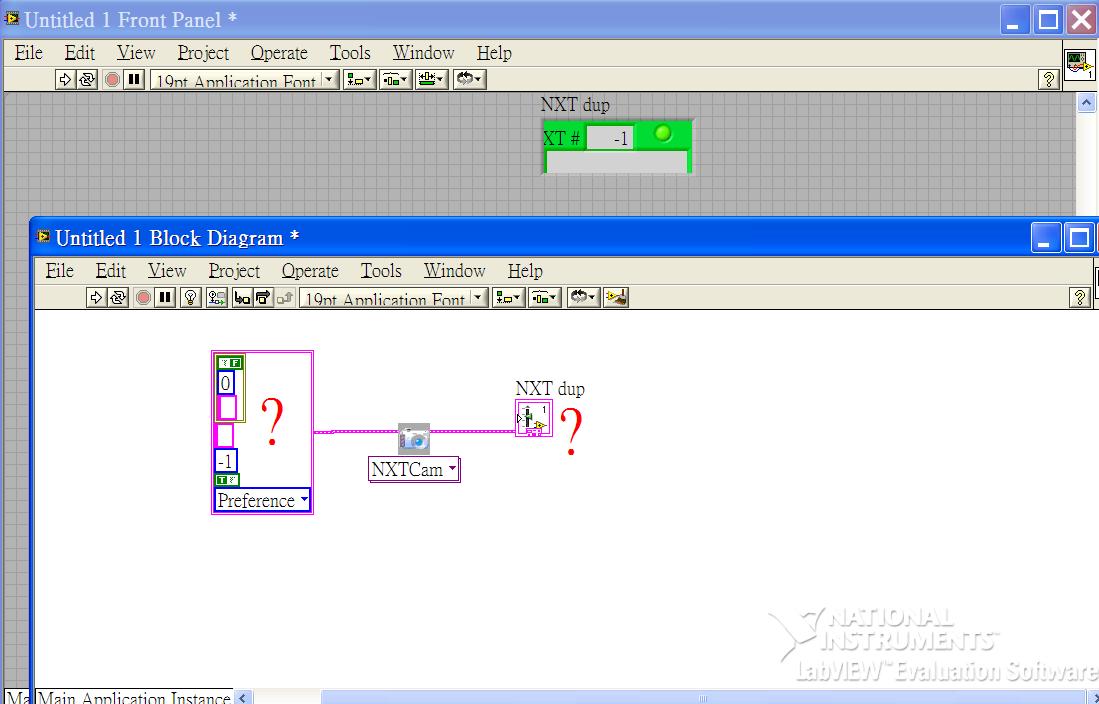Open Help menu in Front Panel
Image resolution: width=1099 pixels, height=704 pixels.
[494, 53]
